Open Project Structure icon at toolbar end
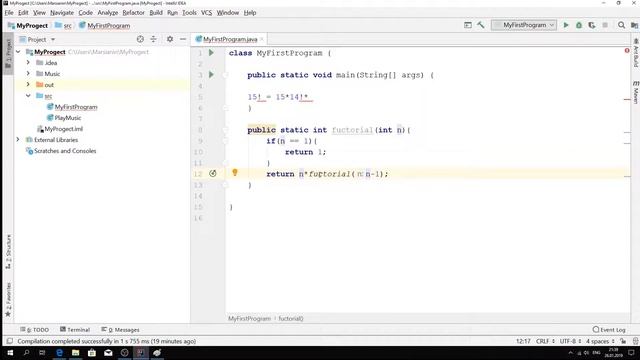The width and height of the screenshot is (640, 360). coord(634,25)
